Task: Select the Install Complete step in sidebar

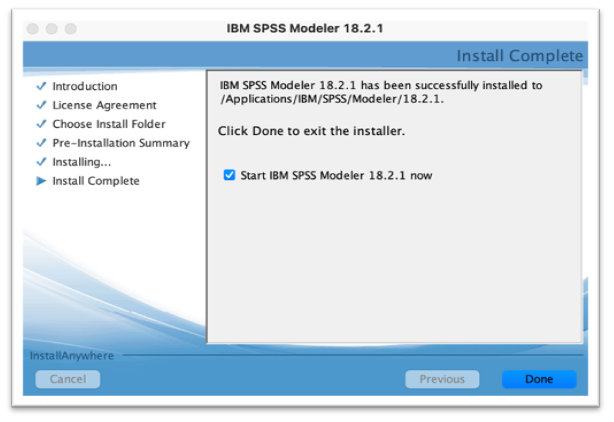Action: (x=96, y=181)
